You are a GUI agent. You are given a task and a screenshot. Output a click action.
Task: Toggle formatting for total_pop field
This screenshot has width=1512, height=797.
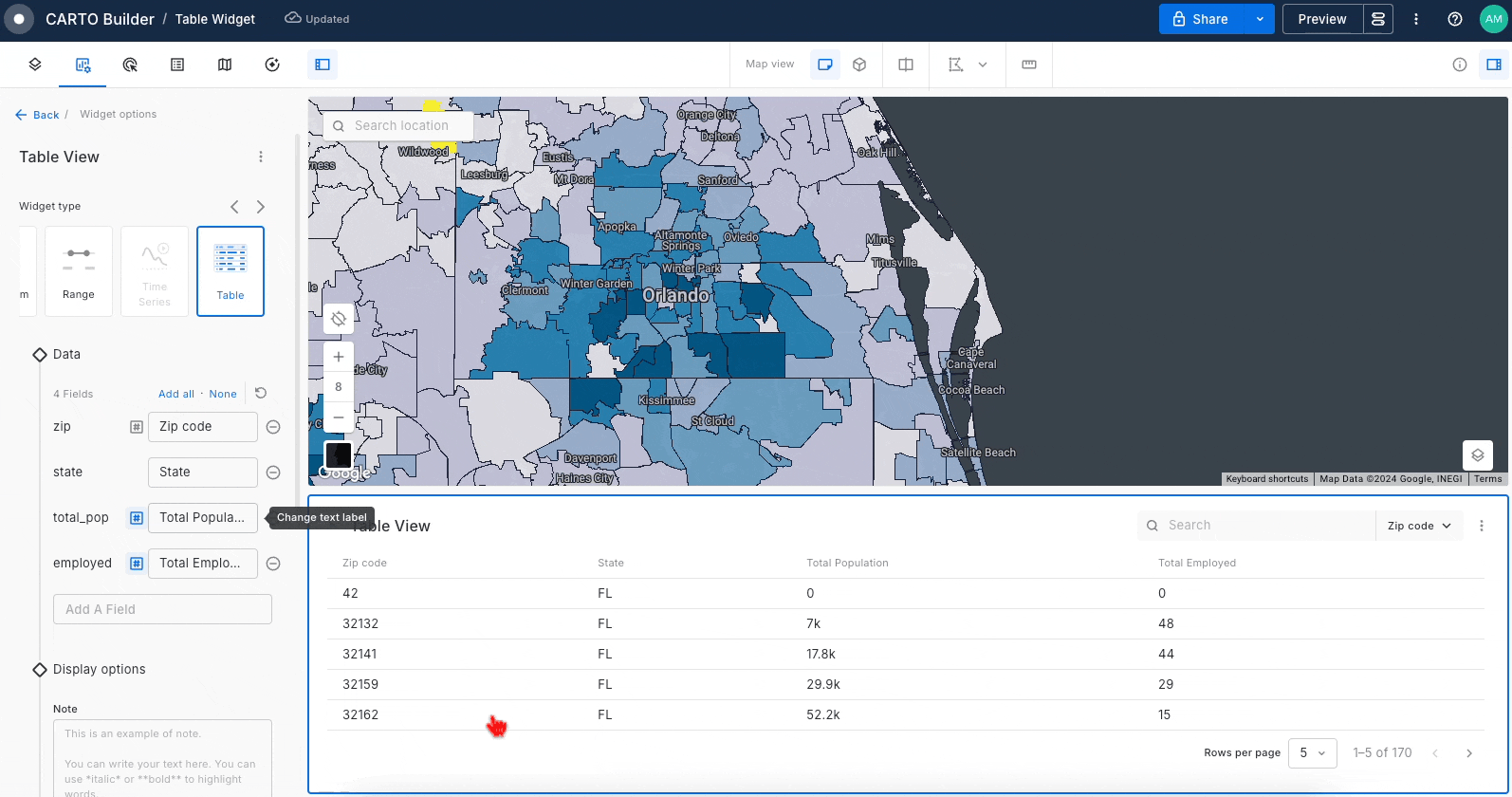(x=137, y=518)
